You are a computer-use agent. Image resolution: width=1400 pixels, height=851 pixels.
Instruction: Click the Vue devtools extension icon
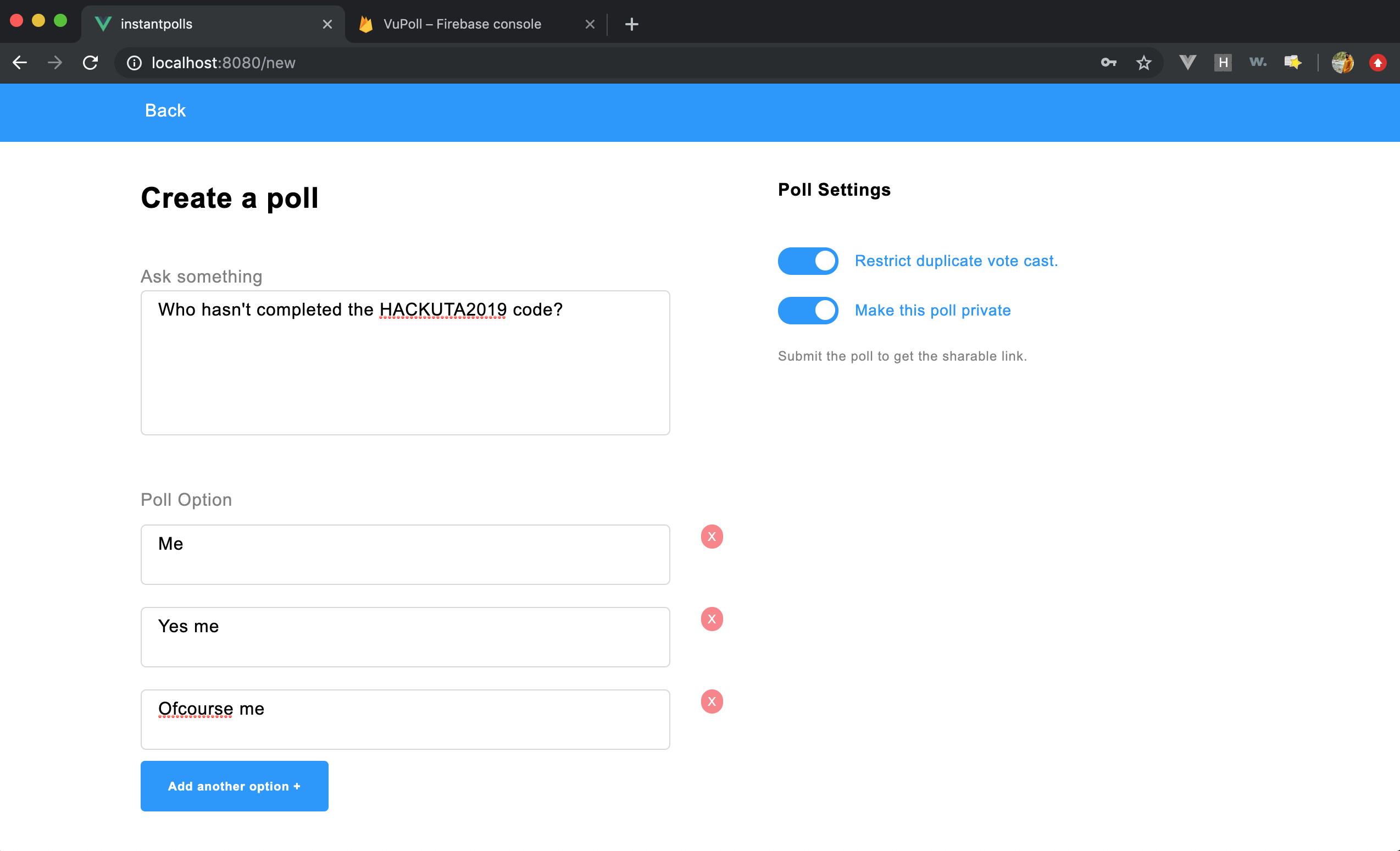(1187, 63)
